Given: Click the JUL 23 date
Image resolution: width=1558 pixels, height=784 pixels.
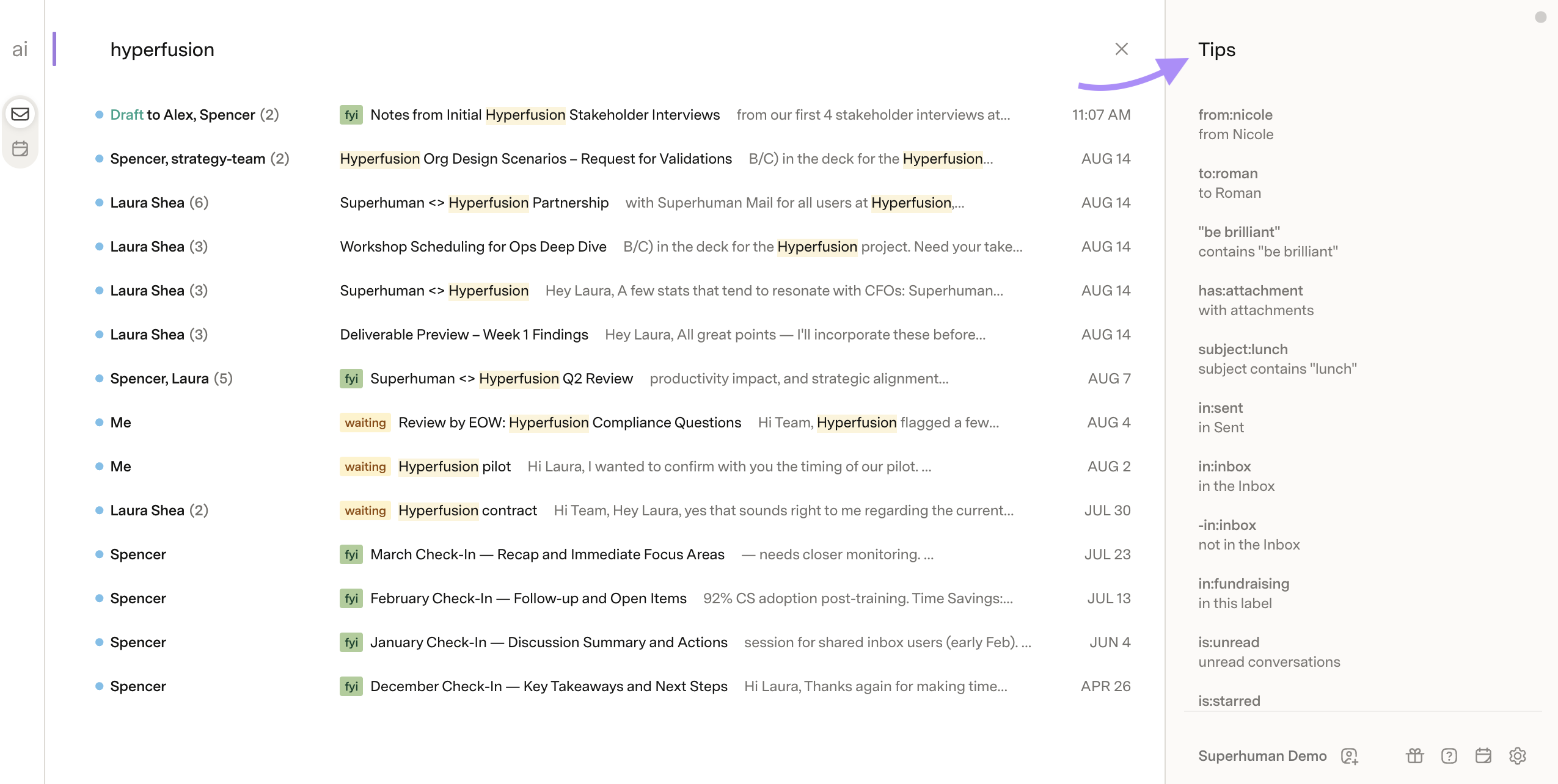Looking at the screenshot, I should (x=1107, y=554).
